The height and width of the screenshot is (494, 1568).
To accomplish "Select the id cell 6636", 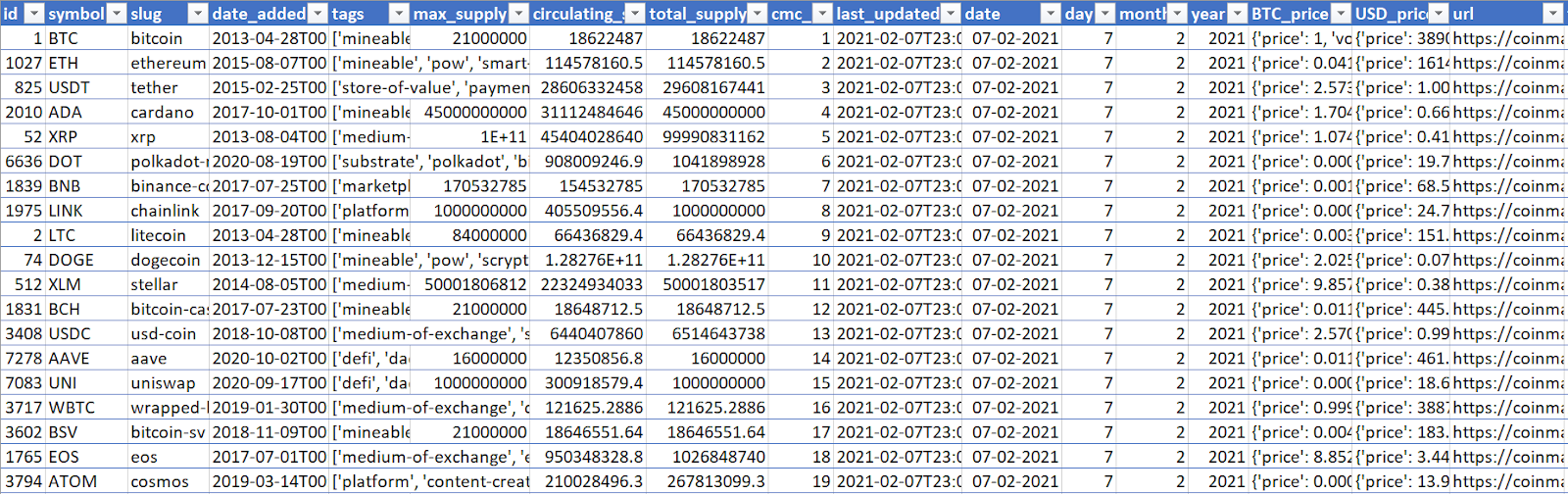I will pyautogui.click(x=23, y=161).
